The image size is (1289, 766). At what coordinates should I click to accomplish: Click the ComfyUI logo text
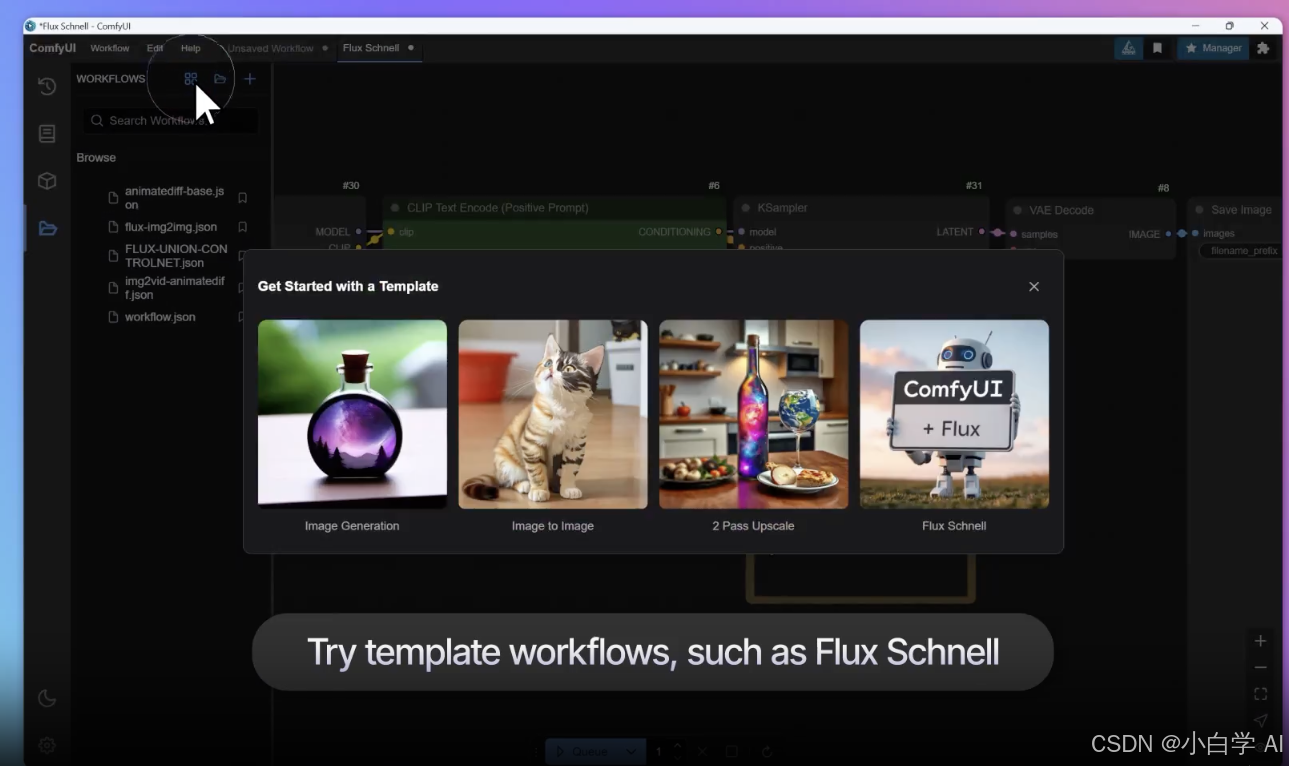click(53, 48)
